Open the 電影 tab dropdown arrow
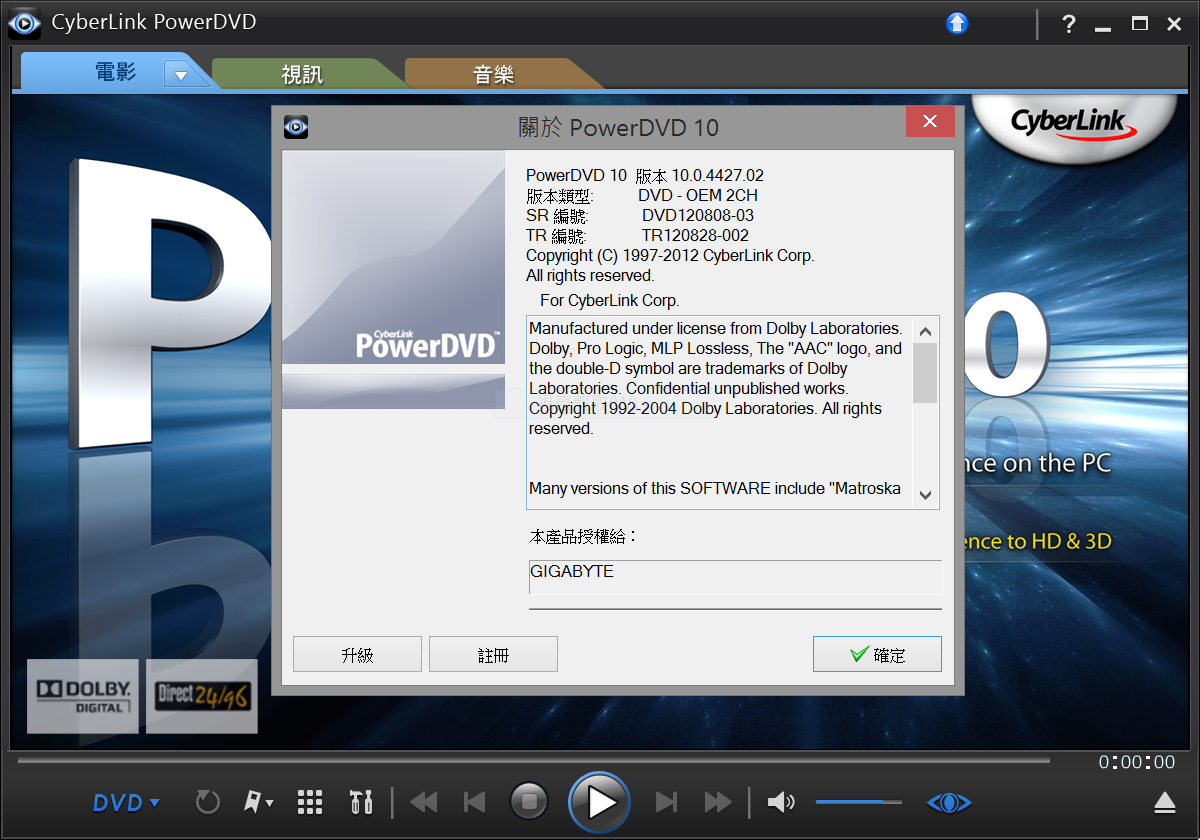 (180, 74)
